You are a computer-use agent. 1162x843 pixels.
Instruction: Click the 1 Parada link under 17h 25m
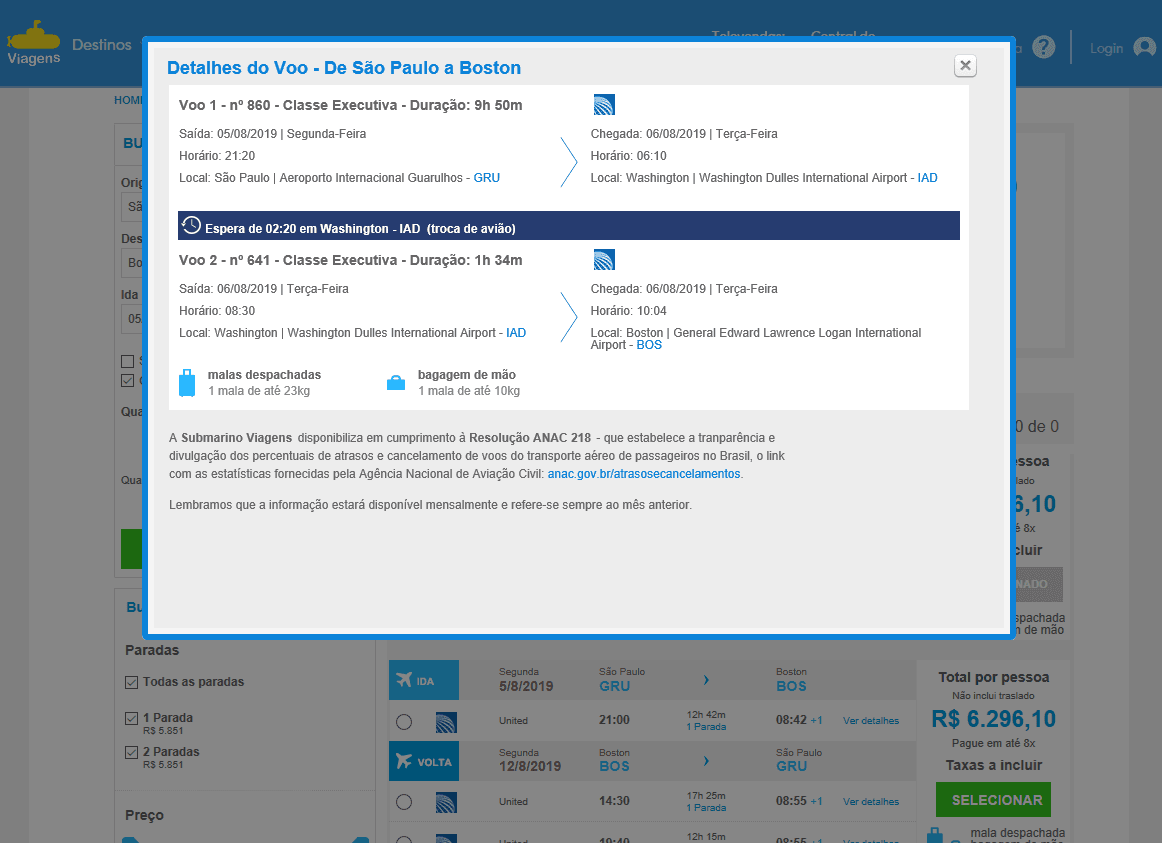click(706, 807)
